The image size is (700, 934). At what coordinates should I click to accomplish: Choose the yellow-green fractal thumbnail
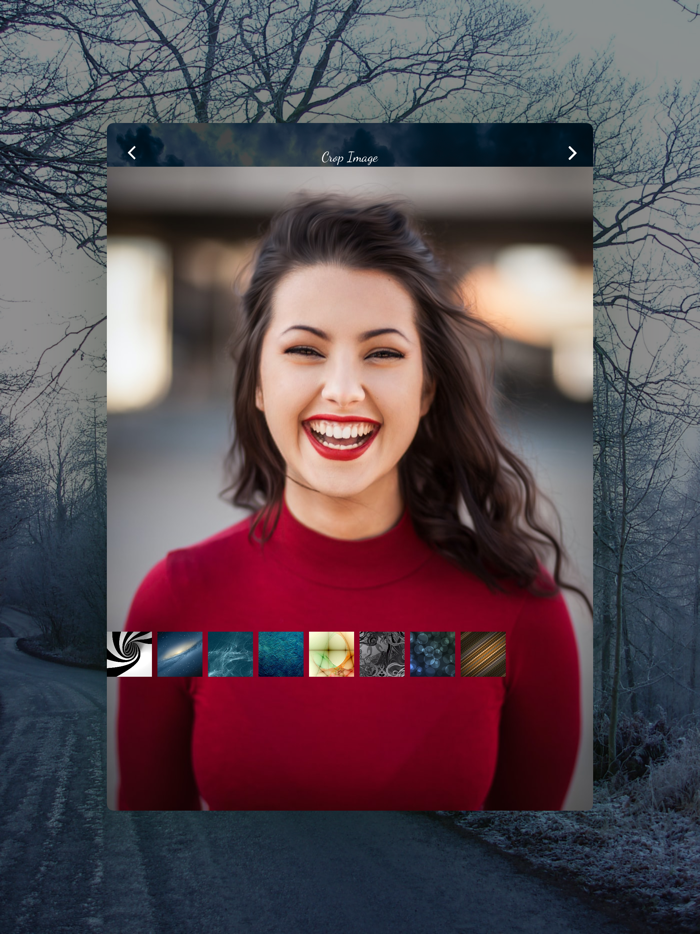331,654
